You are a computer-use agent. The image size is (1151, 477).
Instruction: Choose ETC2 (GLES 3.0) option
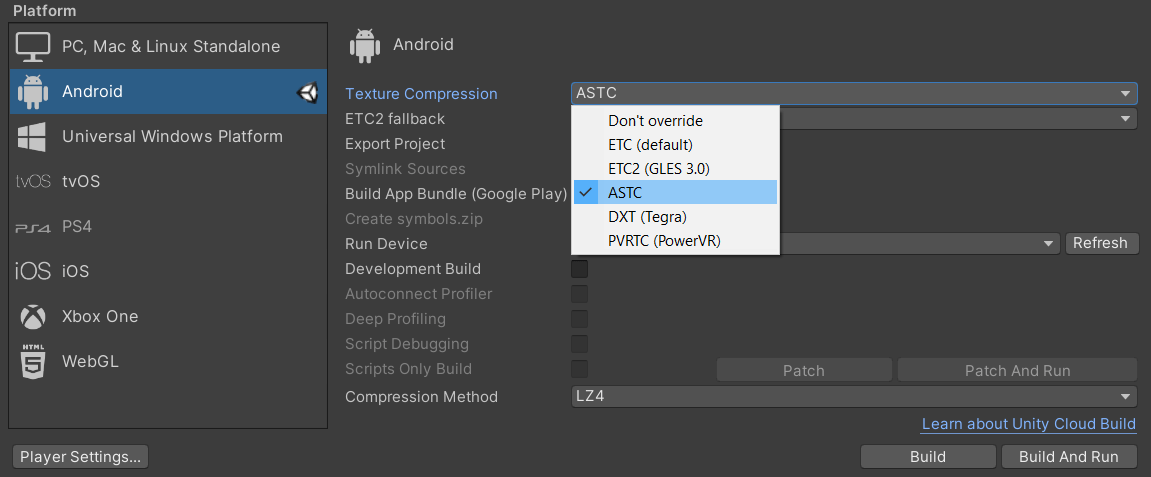(675, 169)
